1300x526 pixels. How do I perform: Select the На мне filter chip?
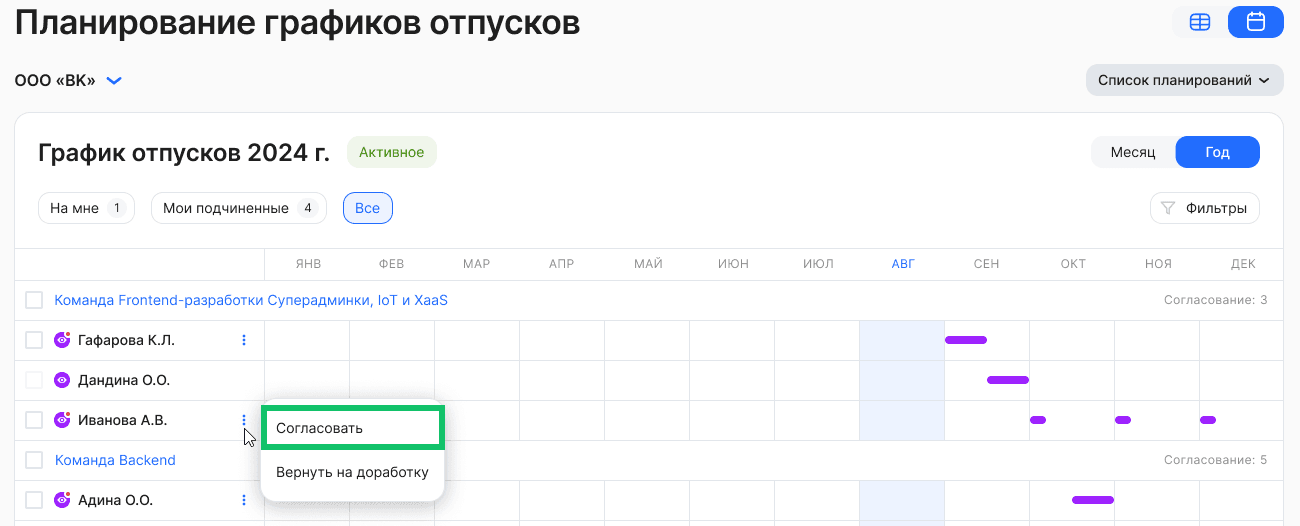tap(86, 208)
